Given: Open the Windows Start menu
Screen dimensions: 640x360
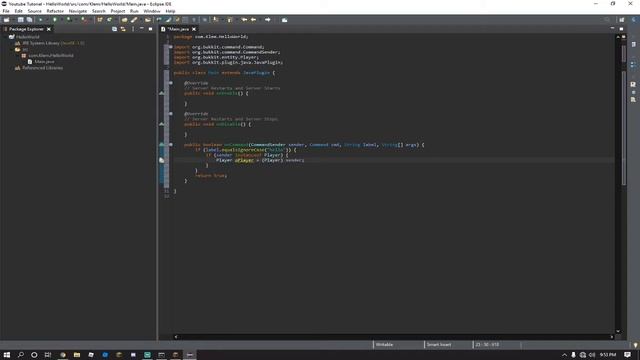Looking at the screenshot, I should [x=7, y=355].
